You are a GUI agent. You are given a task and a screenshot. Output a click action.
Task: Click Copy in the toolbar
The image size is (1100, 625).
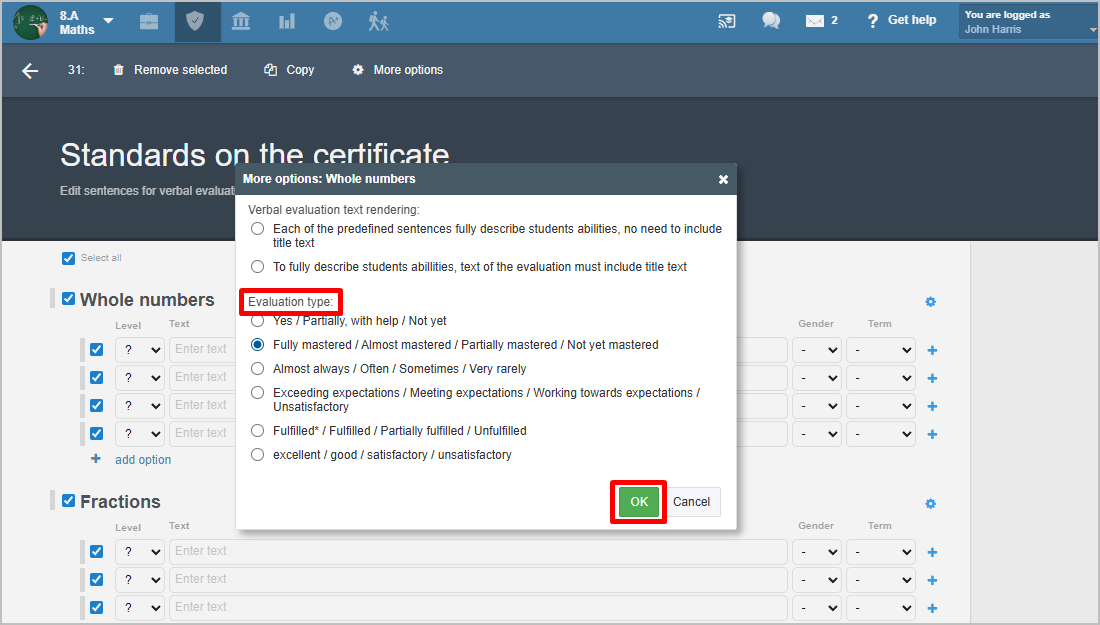click(289, 70)
